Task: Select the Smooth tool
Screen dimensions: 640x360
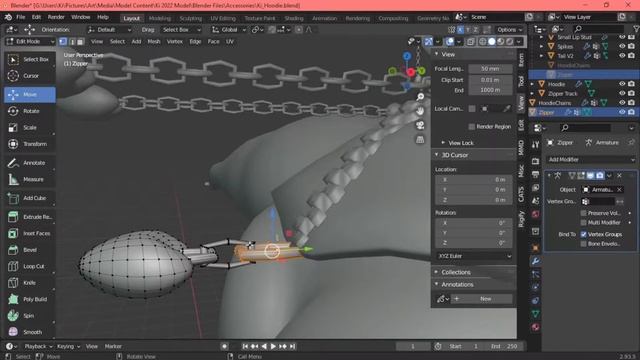Action: click(30, 332)
